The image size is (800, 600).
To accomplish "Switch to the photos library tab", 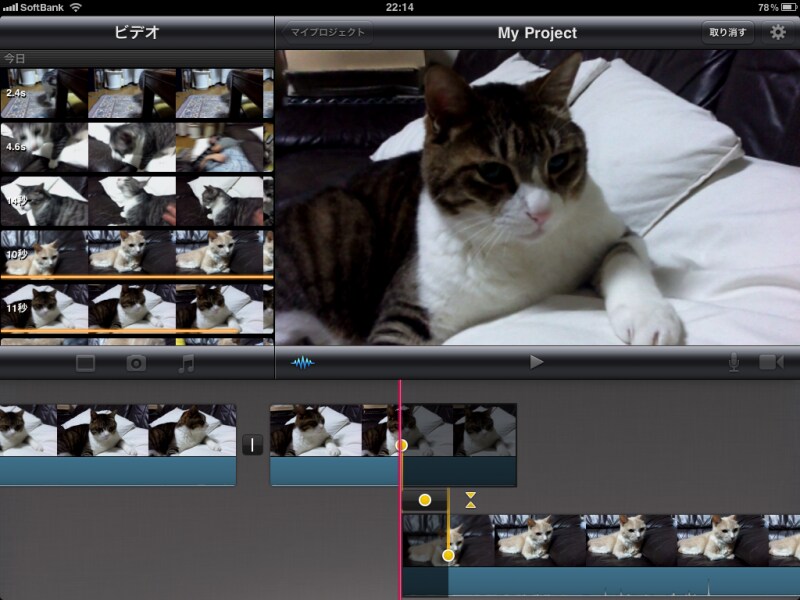I will point(137,363).
